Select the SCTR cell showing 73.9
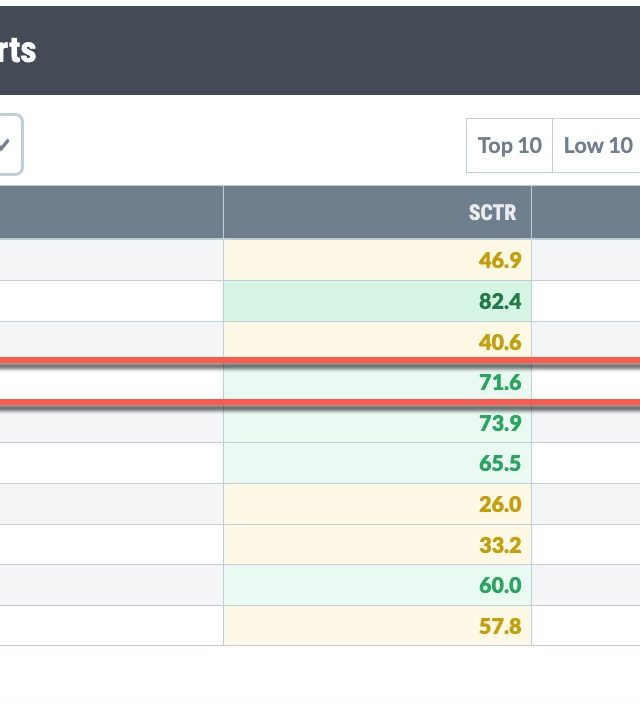Screen dimensions: 640x712 [x=499, y=423]
